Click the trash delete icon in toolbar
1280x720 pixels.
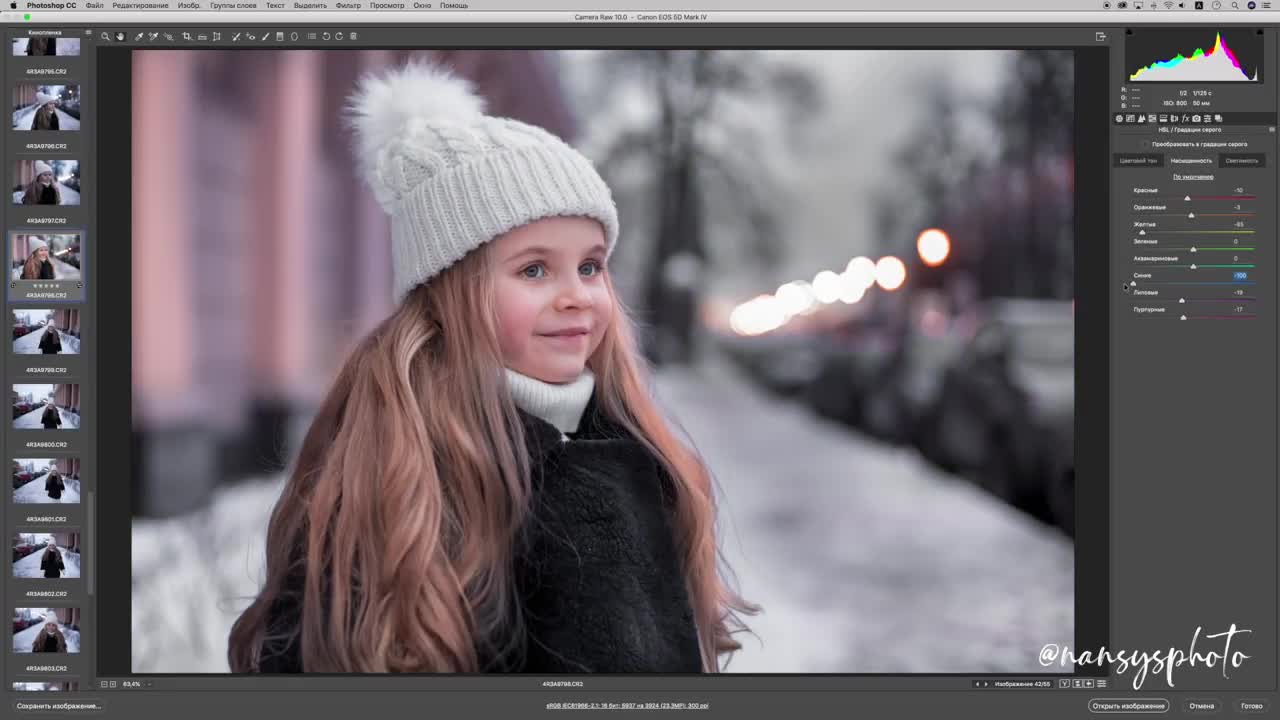(353, 36)
